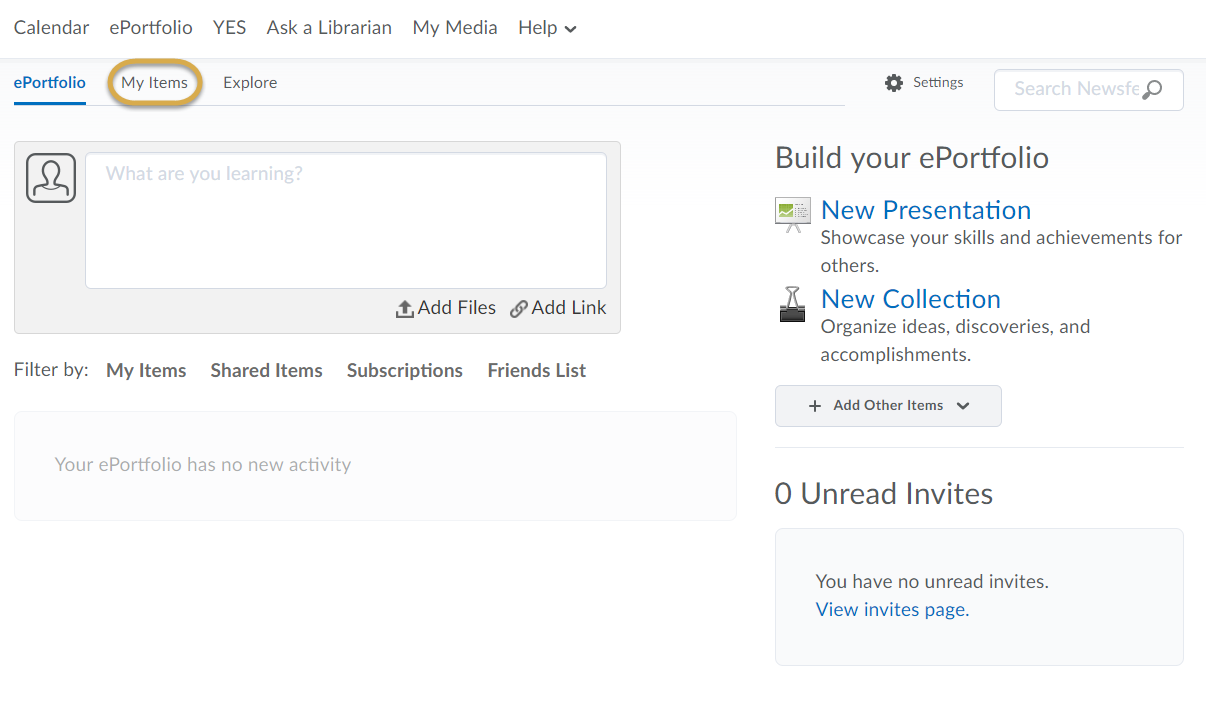The height and width of the screenshot is (707, 1206).
Task: Open the YES navigation item
Action: click(229, 28)
